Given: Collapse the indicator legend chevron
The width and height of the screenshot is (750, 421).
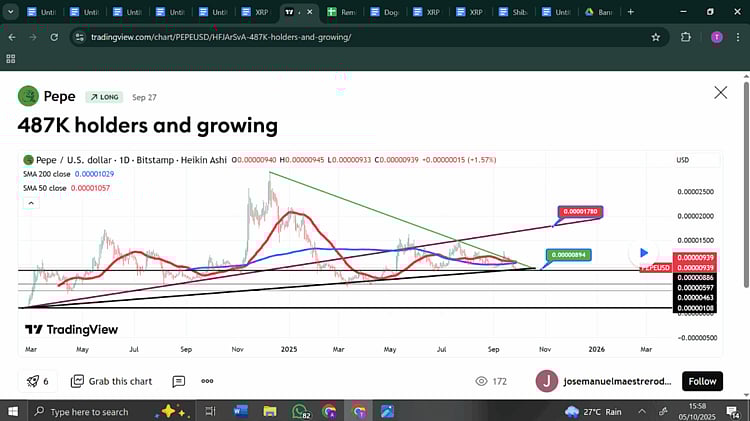Looking at the screenshot, I should (30, 203).
